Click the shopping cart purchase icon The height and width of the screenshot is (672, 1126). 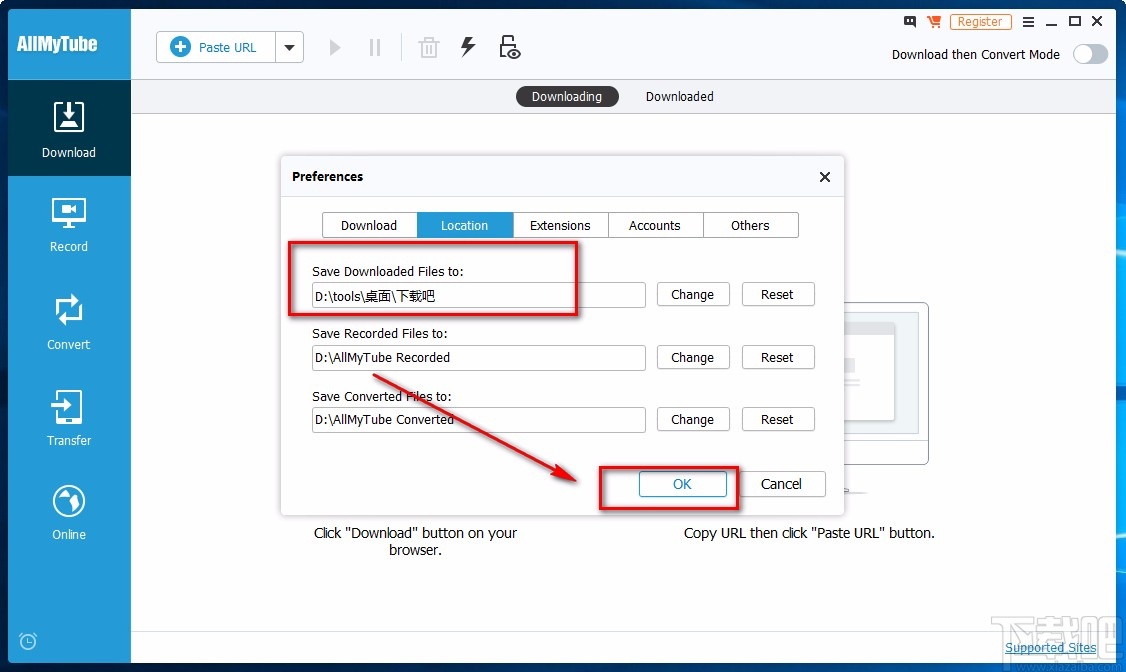coord(934,22)
